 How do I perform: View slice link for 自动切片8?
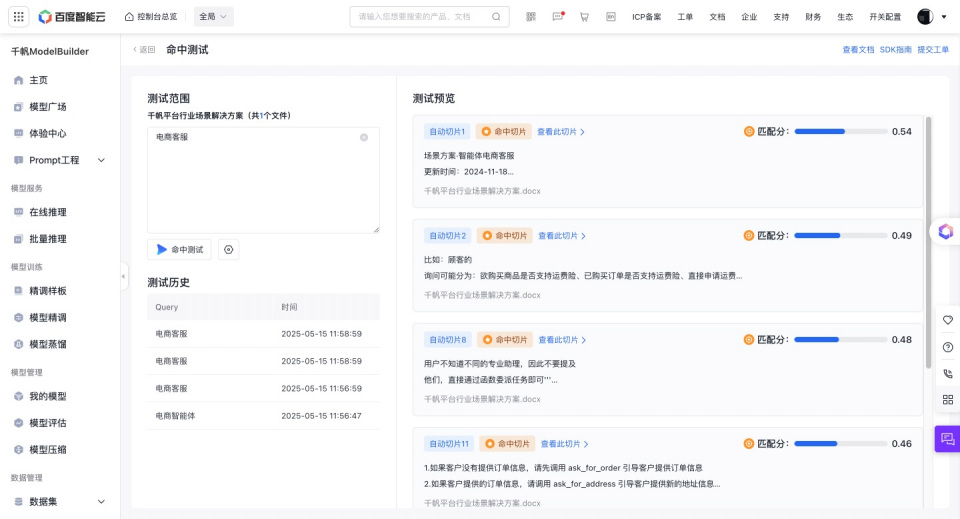point(561,340)
